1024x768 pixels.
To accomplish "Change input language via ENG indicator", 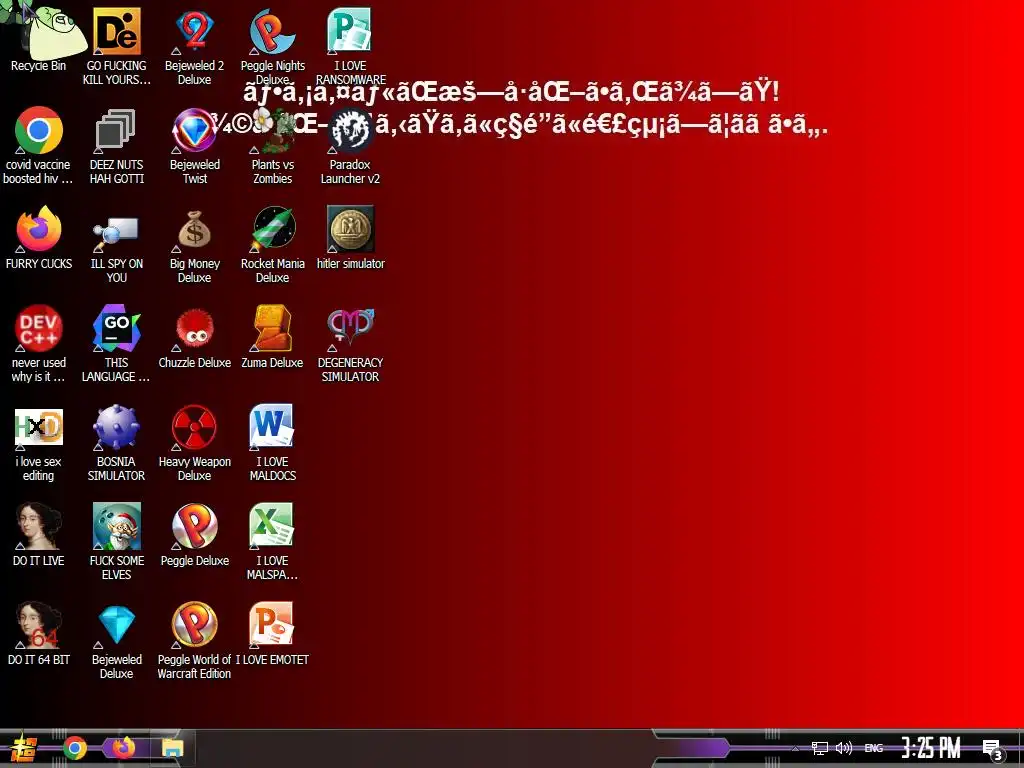I will pos(874,748).
